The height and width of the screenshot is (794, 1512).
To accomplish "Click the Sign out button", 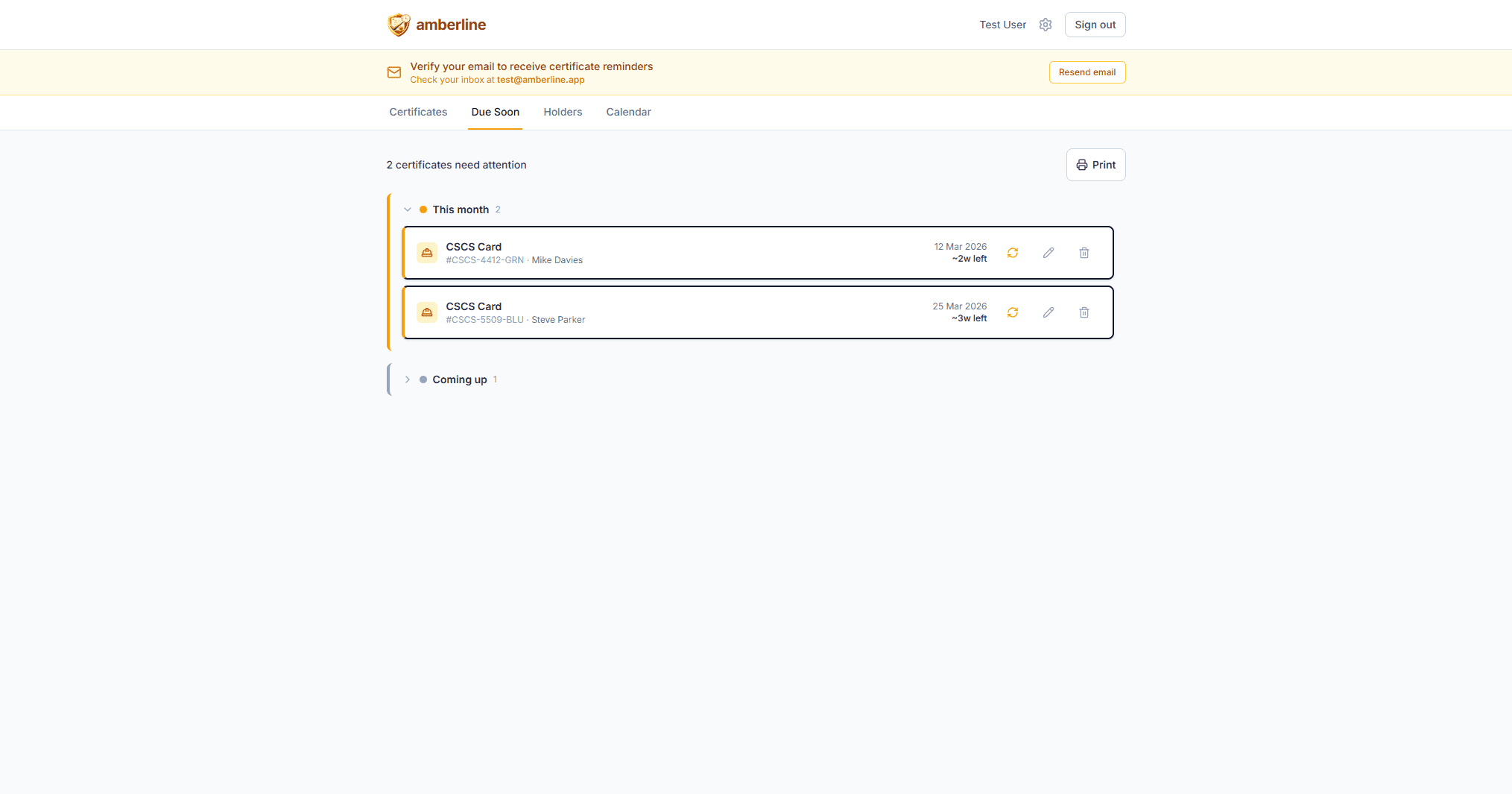I will click(x=1095, y=25).
